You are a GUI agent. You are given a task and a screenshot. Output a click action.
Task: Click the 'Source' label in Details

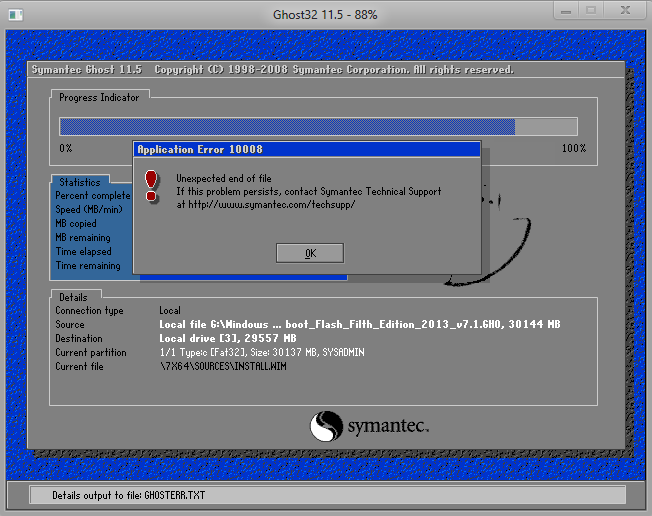coord(70,324)
